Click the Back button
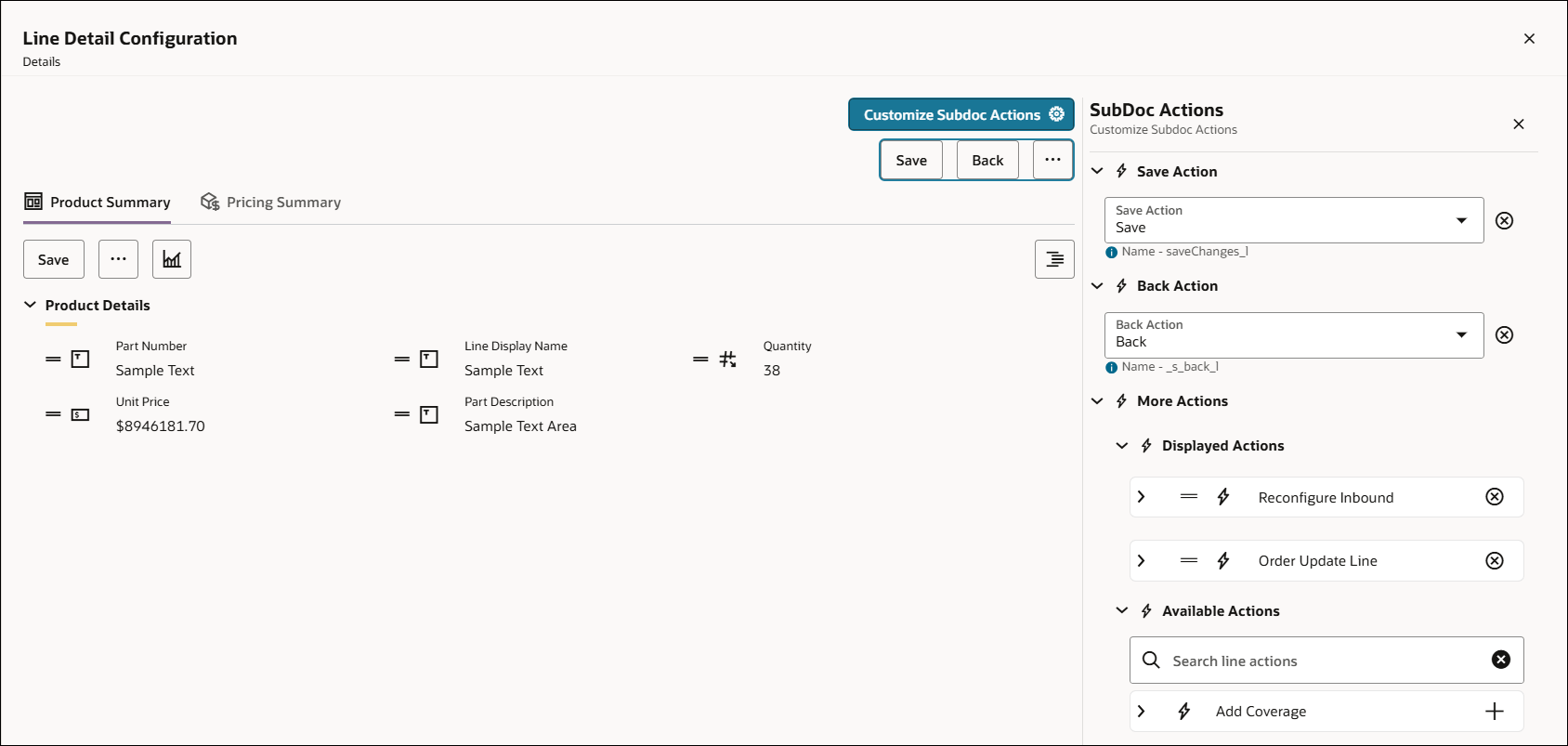This screenshot has height=746, width=1568. [x=987, y=160]
